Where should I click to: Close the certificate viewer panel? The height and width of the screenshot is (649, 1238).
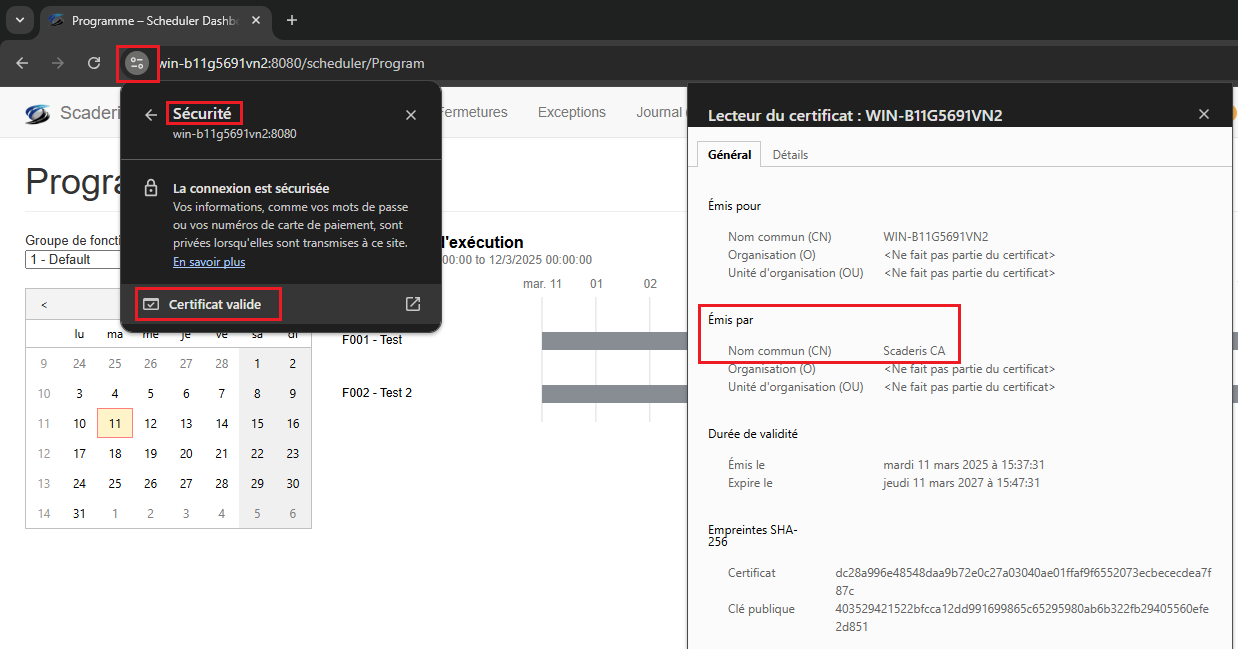(x=1204, y=115)
